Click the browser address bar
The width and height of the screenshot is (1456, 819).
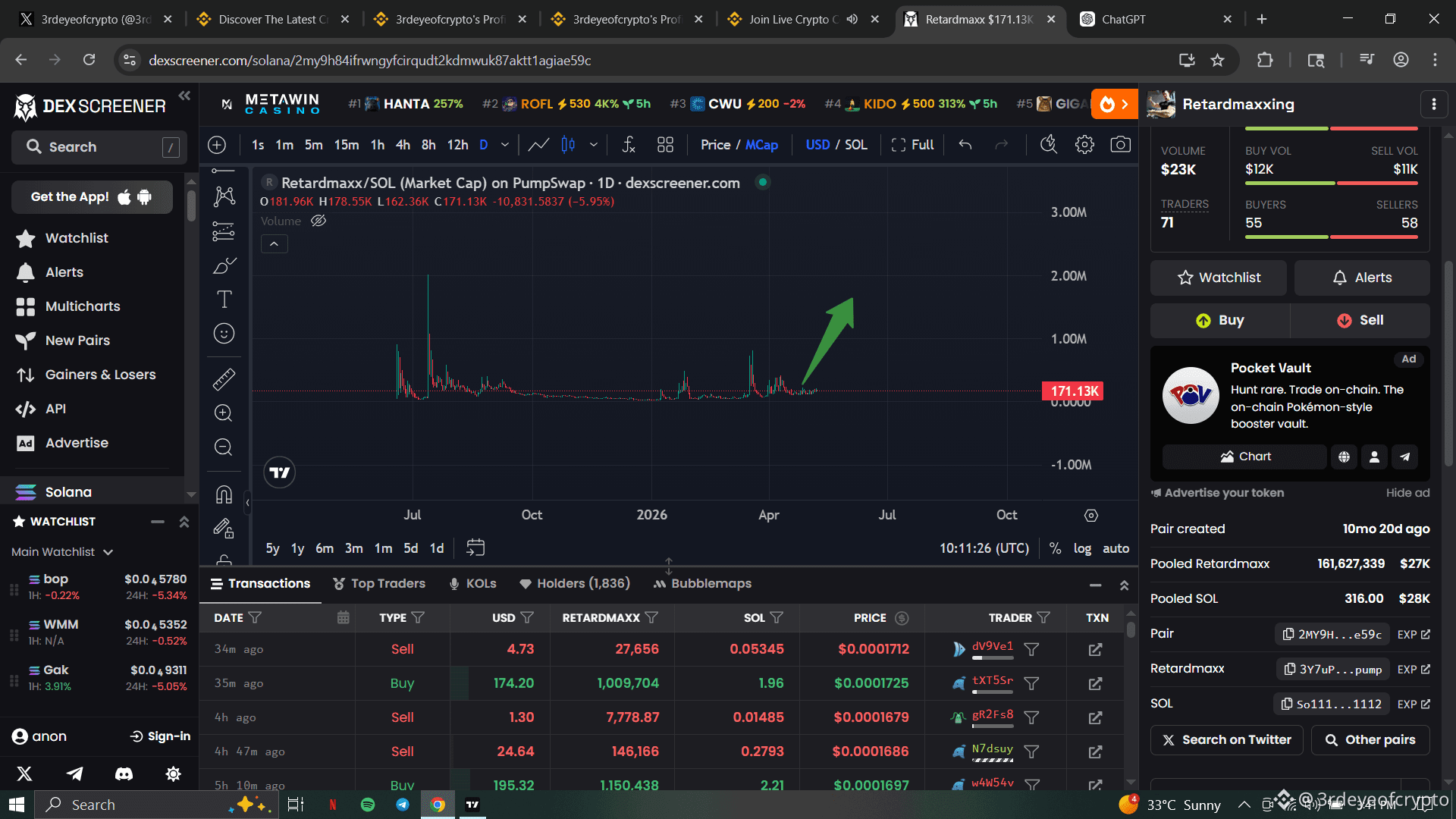click(x=652, y=61)
